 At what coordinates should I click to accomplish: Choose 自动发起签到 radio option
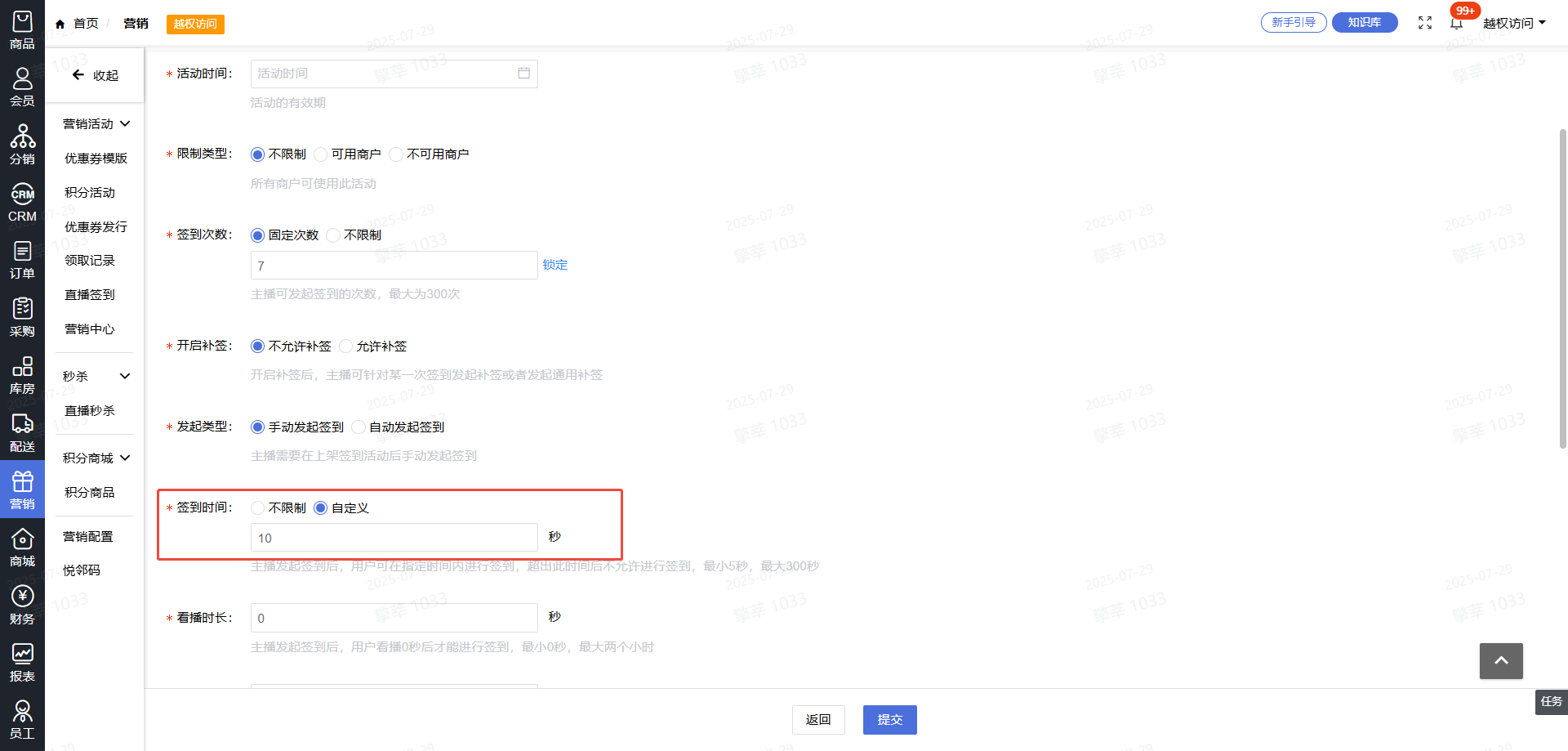pyautogui.click(x=359, y=427)
